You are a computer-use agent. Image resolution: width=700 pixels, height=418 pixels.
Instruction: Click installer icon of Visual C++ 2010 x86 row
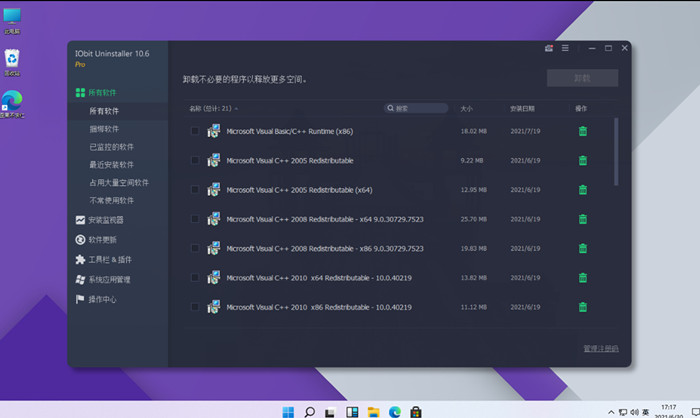(x=214, y=307)
